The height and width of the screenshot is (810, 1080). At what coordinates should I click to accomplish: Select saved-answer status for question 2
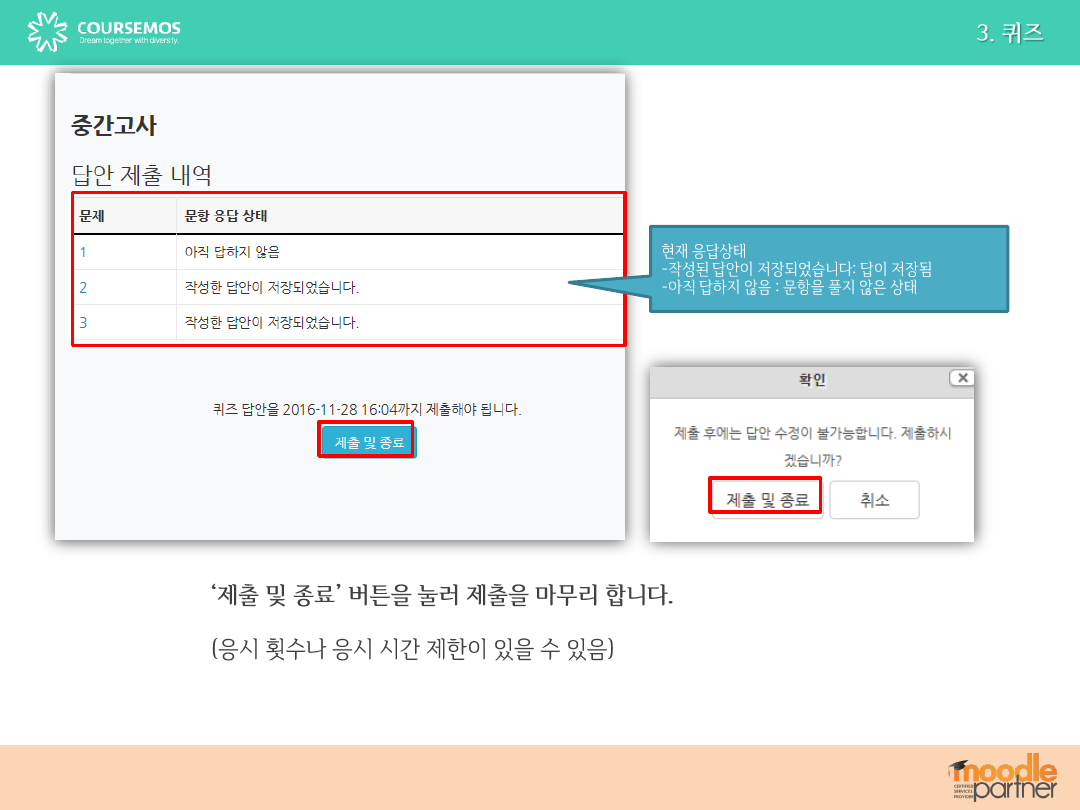(x=271, y=288)
